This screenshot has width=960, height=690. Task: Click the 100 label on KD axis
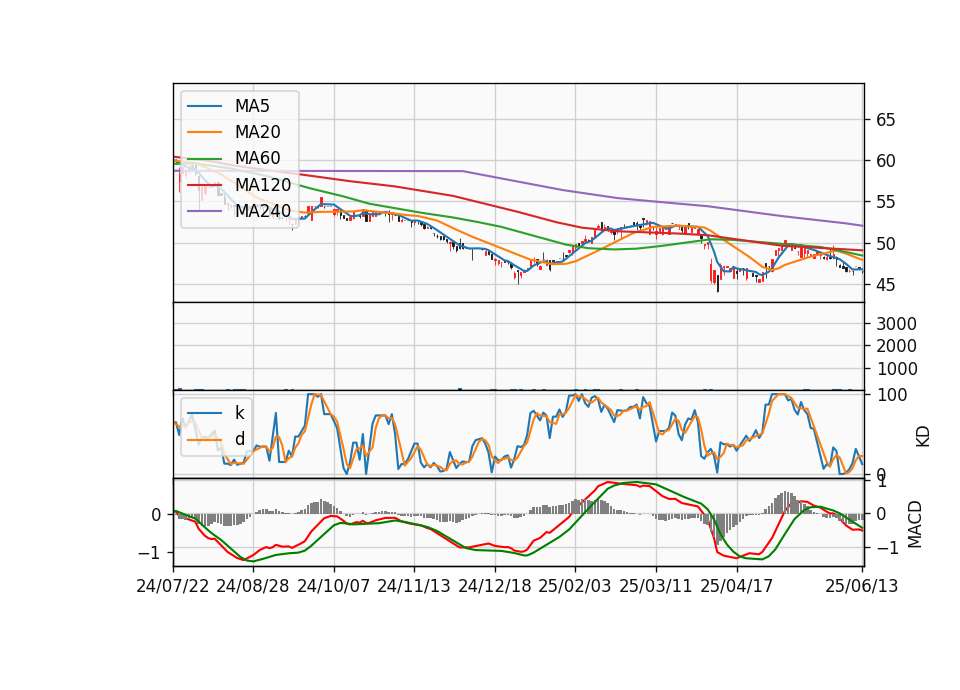(891, 395)
